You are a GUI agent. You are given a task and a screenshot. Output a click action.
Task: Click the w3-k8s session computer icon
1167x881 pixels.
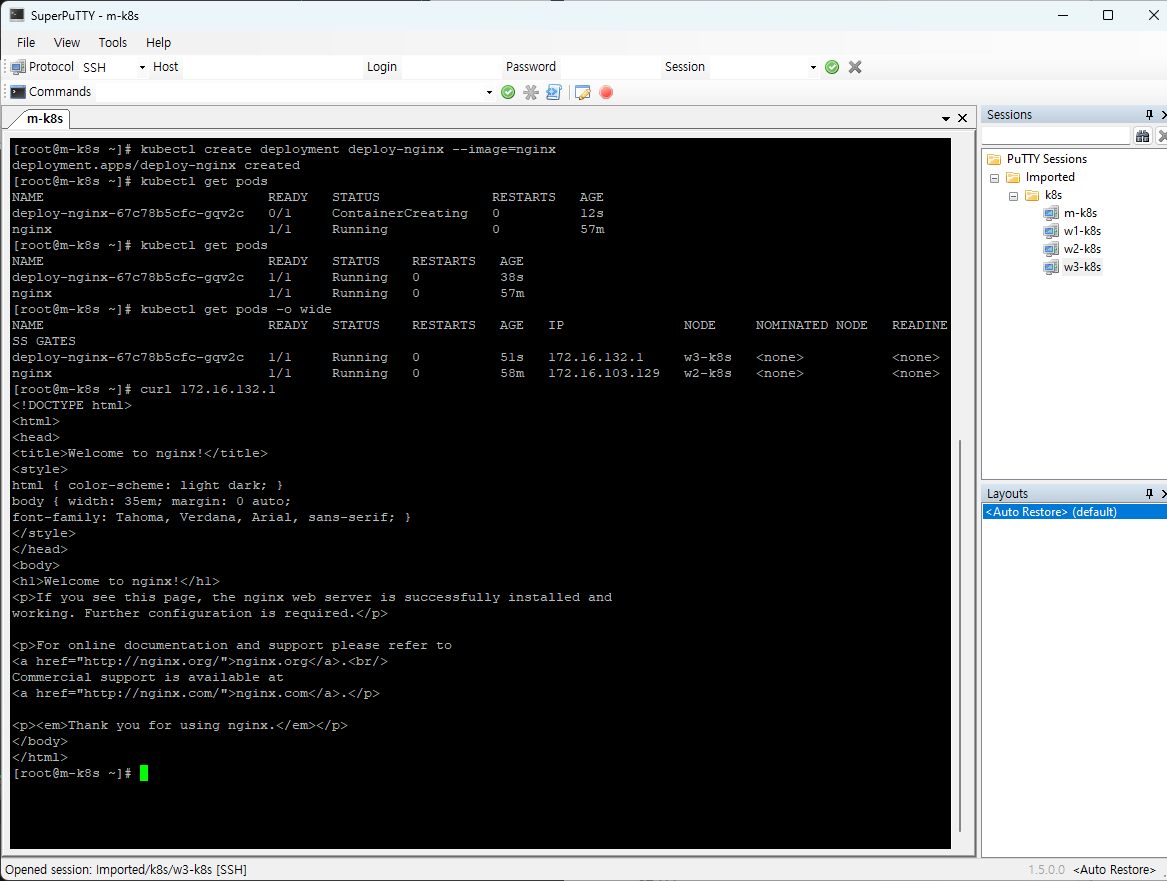[x=1050, y=267]
